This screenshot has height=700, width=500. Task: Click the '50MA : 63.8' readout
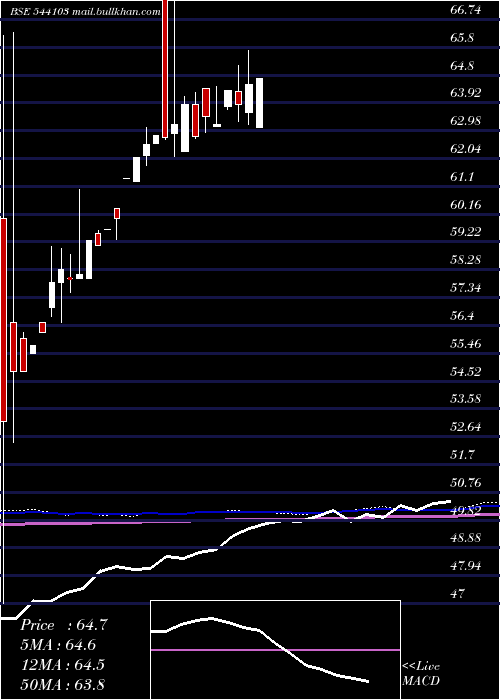62,684
